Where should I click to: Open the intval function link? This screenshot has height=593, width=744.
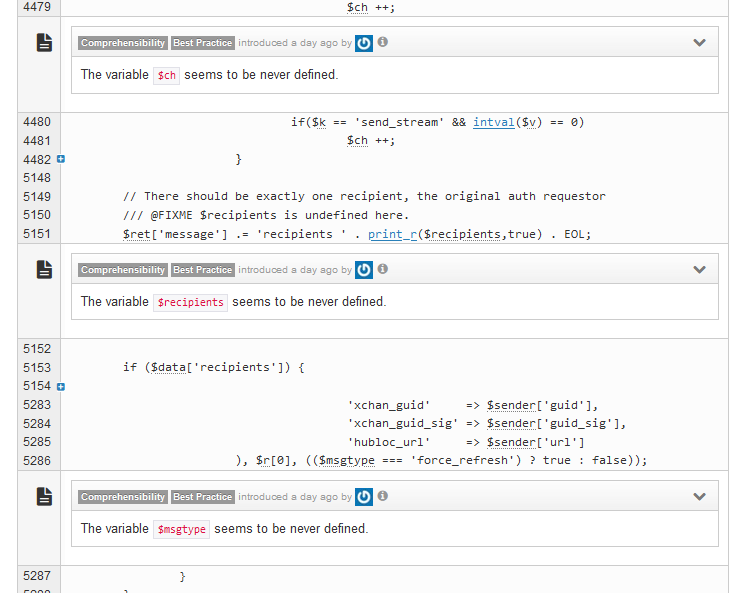[493, 122]
